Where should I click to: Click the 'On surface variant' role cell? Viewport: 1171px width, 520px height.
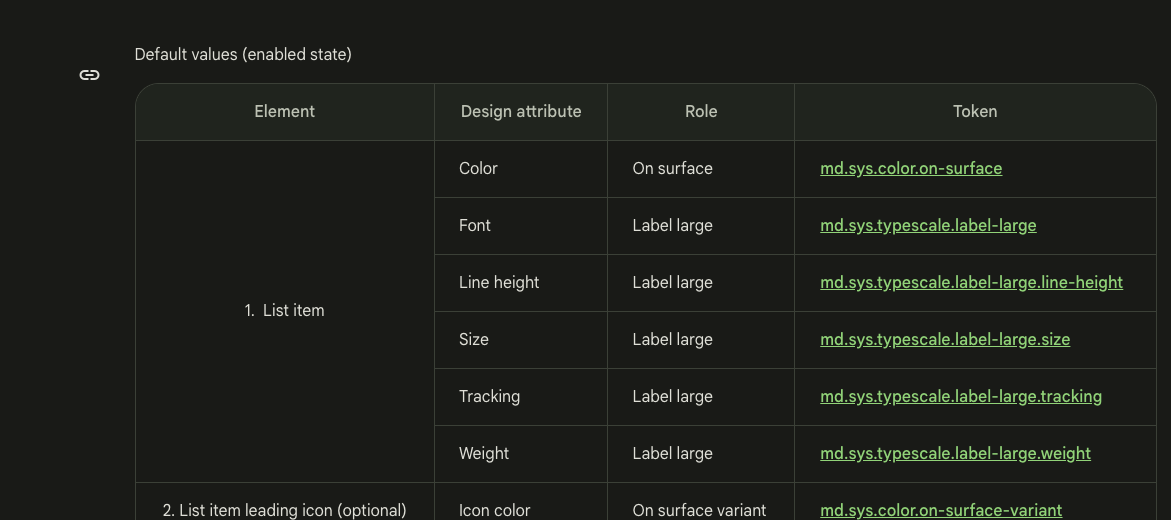701,502
